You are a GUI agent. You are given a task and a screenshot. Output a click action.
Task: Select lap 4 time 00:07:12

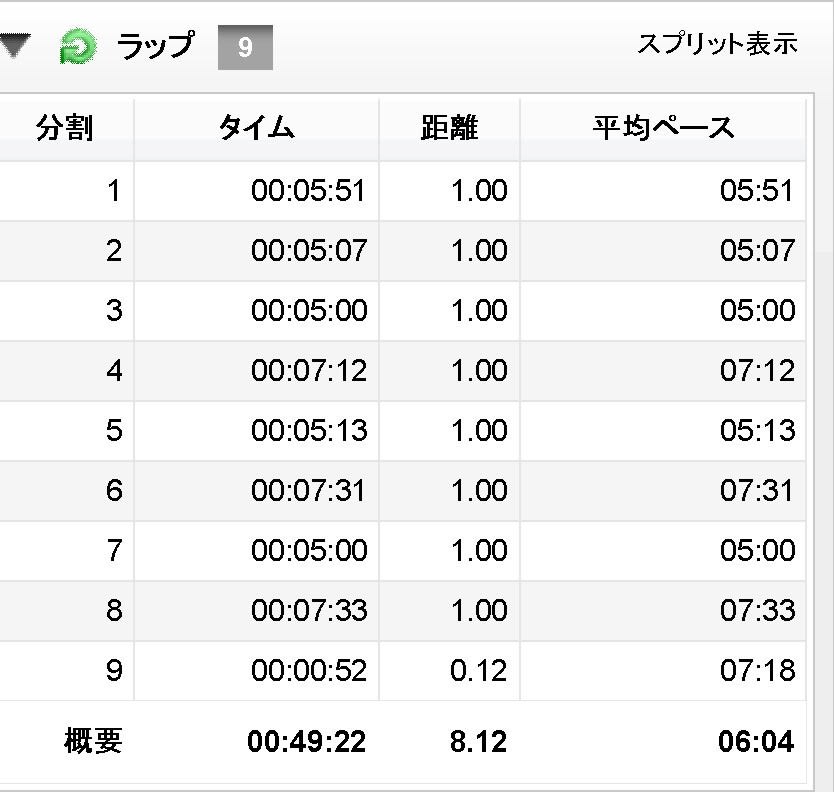[308, 371]
